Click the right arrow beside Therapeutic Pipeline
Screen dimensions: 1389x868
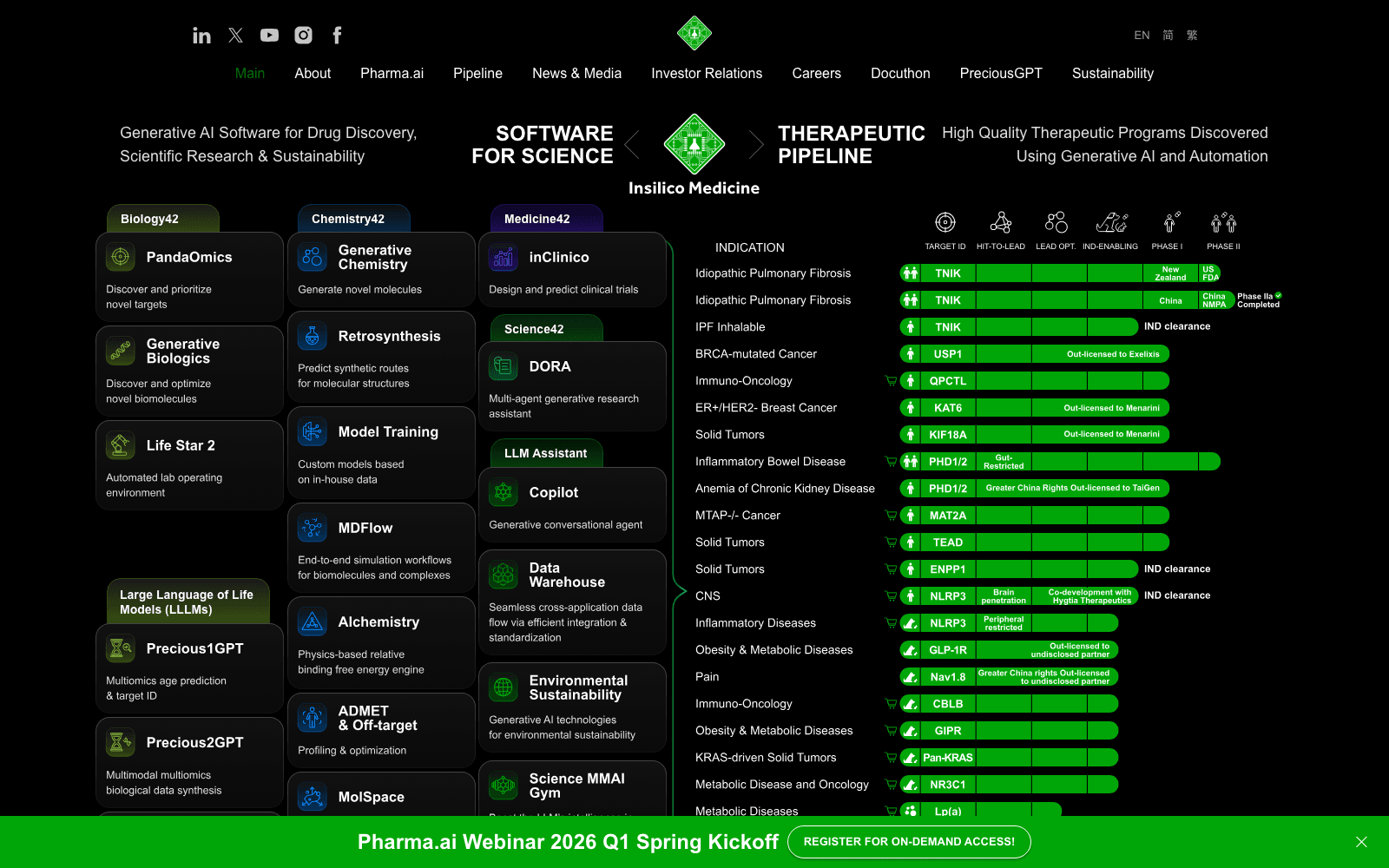tap(756, 145)
